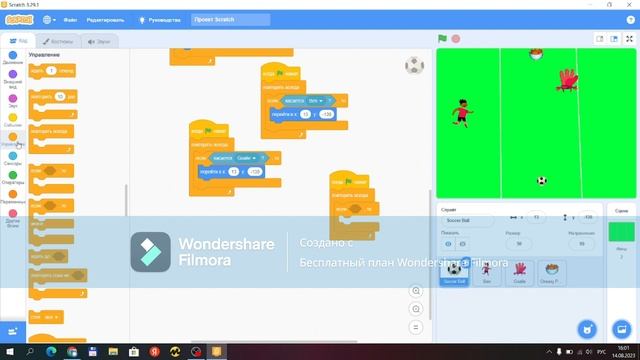
Task: Select the green stage backdrop thumbnail
Action: pos(622,232)
